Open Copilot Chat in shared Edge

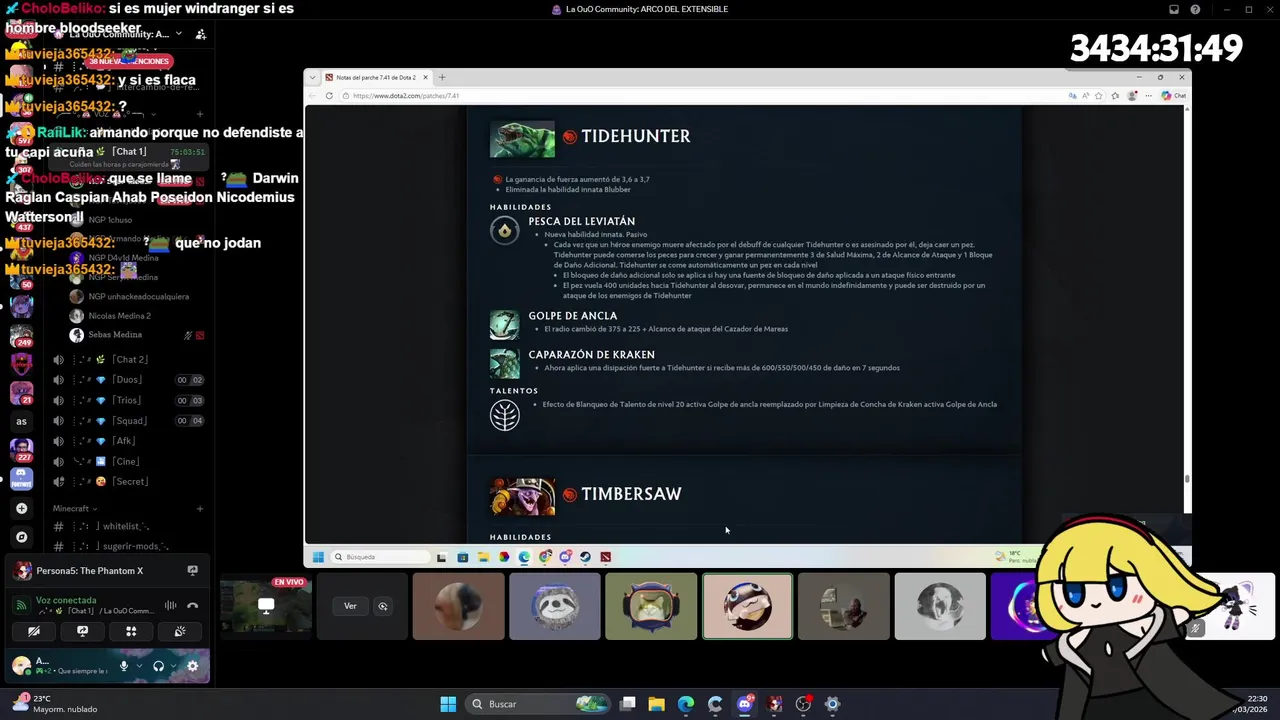1174,96
